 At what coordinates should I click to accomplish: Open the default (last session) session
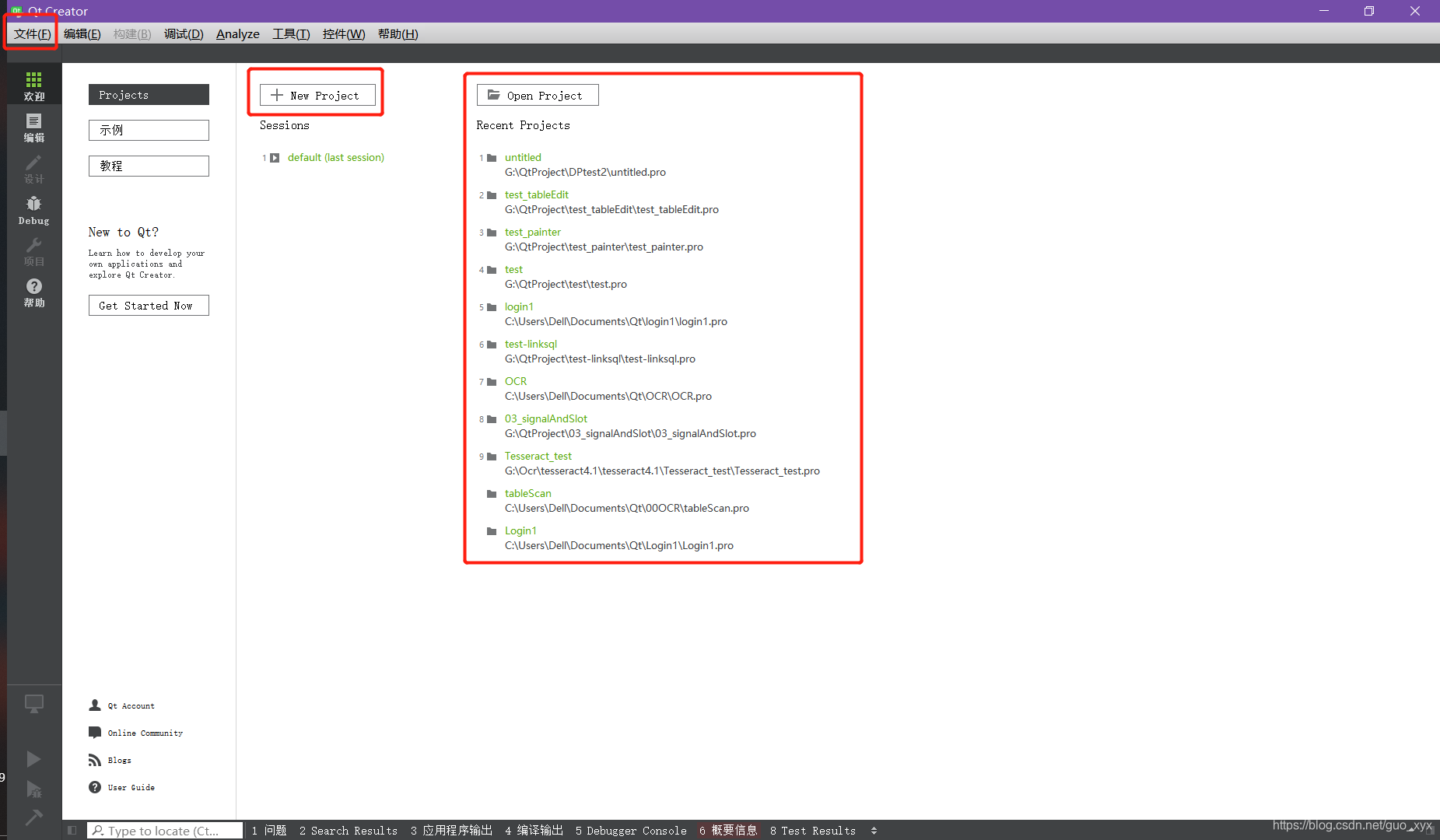[336, 157]
